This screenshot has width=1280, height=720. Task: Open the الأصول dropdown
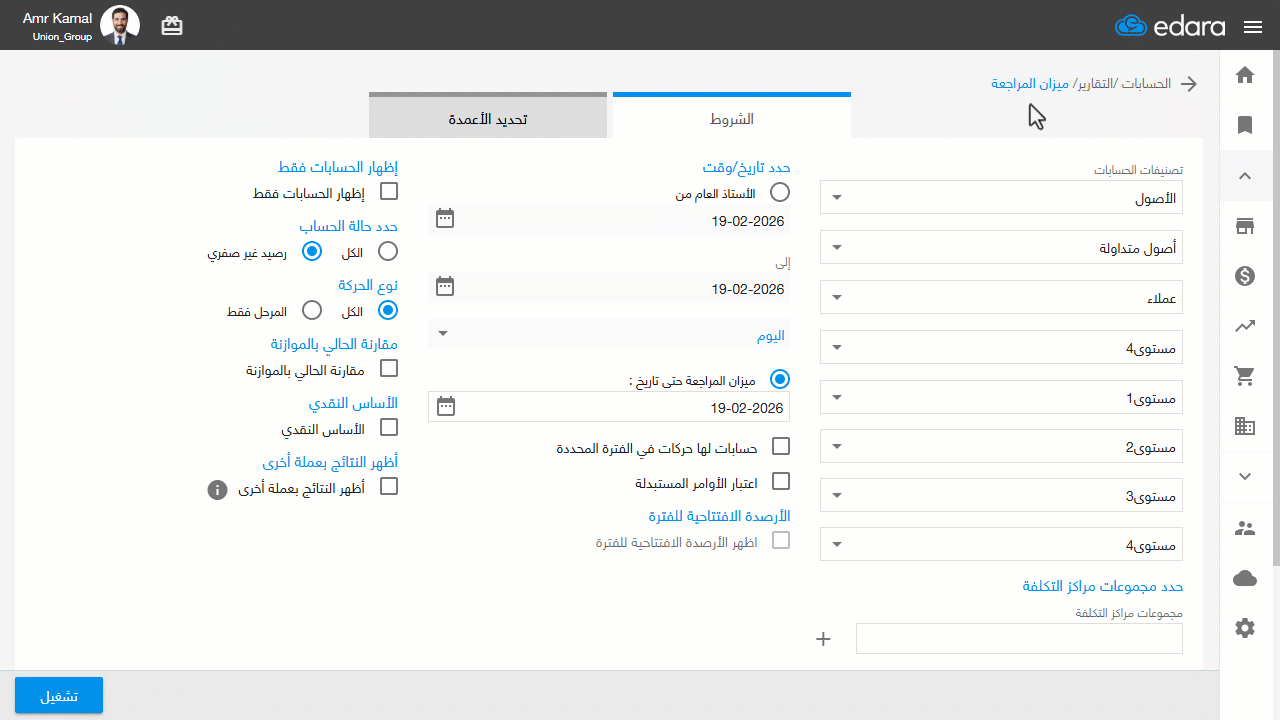[x=1001, y=197]
